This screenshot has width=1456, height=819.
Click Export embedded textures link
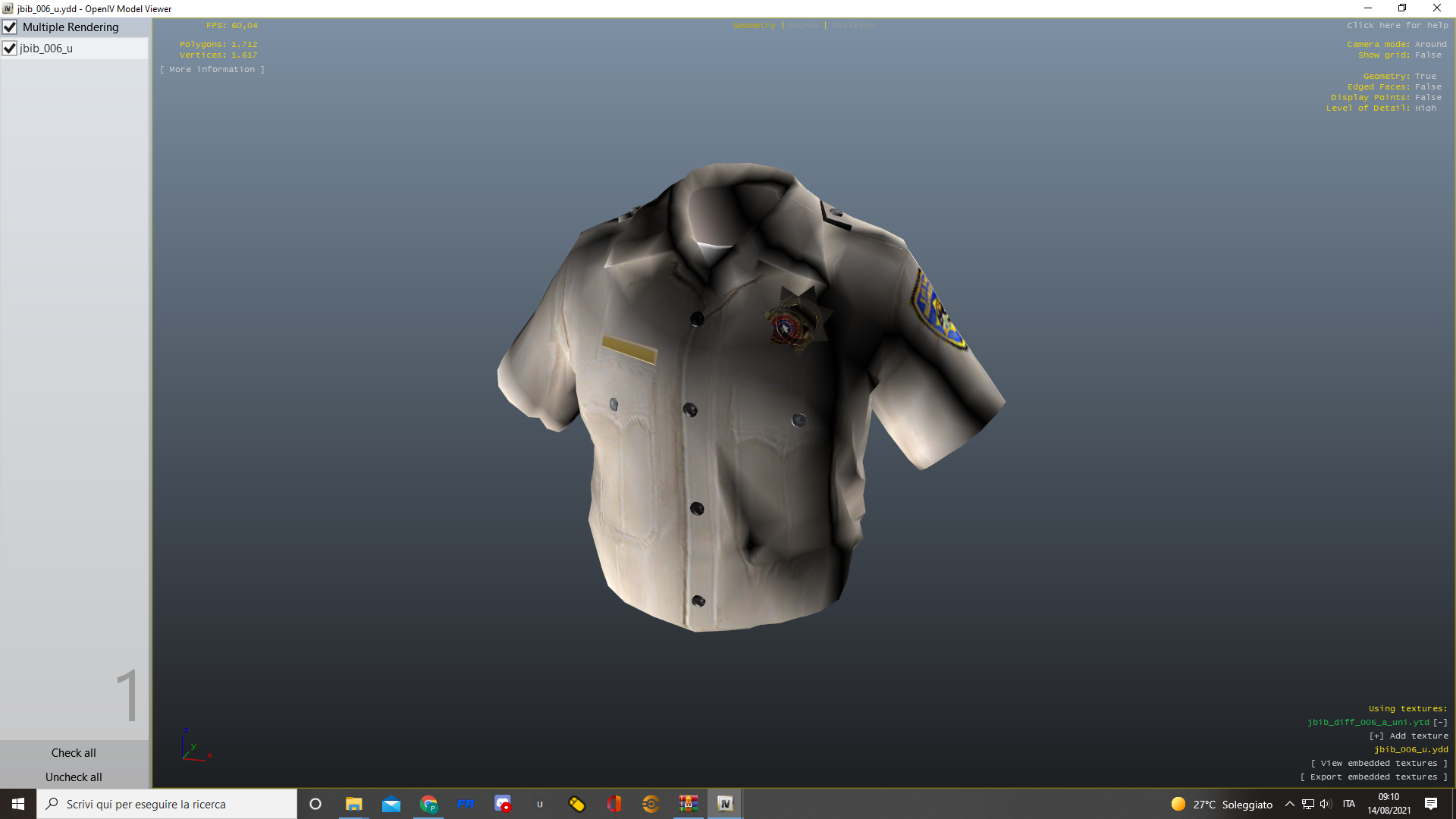(x=1373, y=777)
